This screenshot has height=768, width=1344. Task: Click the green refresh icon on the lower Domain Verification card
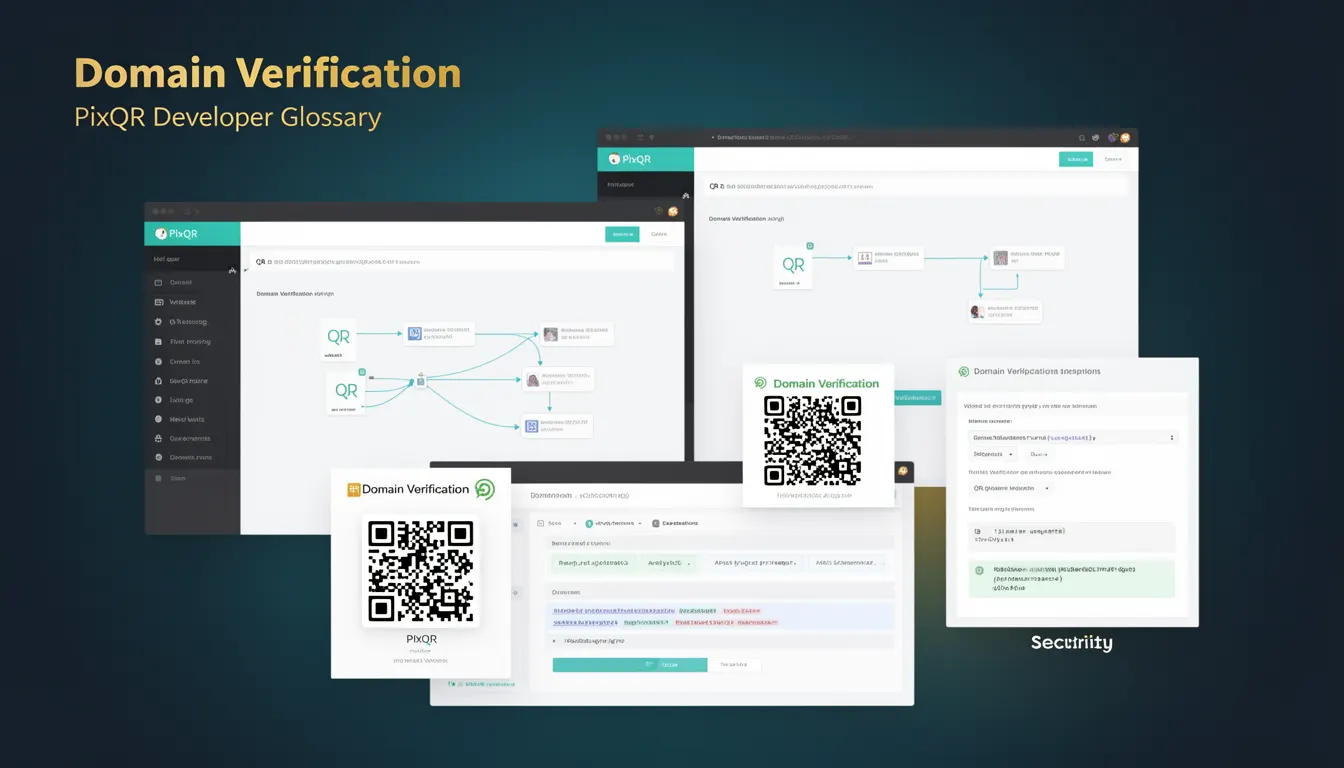coord(484,489)
